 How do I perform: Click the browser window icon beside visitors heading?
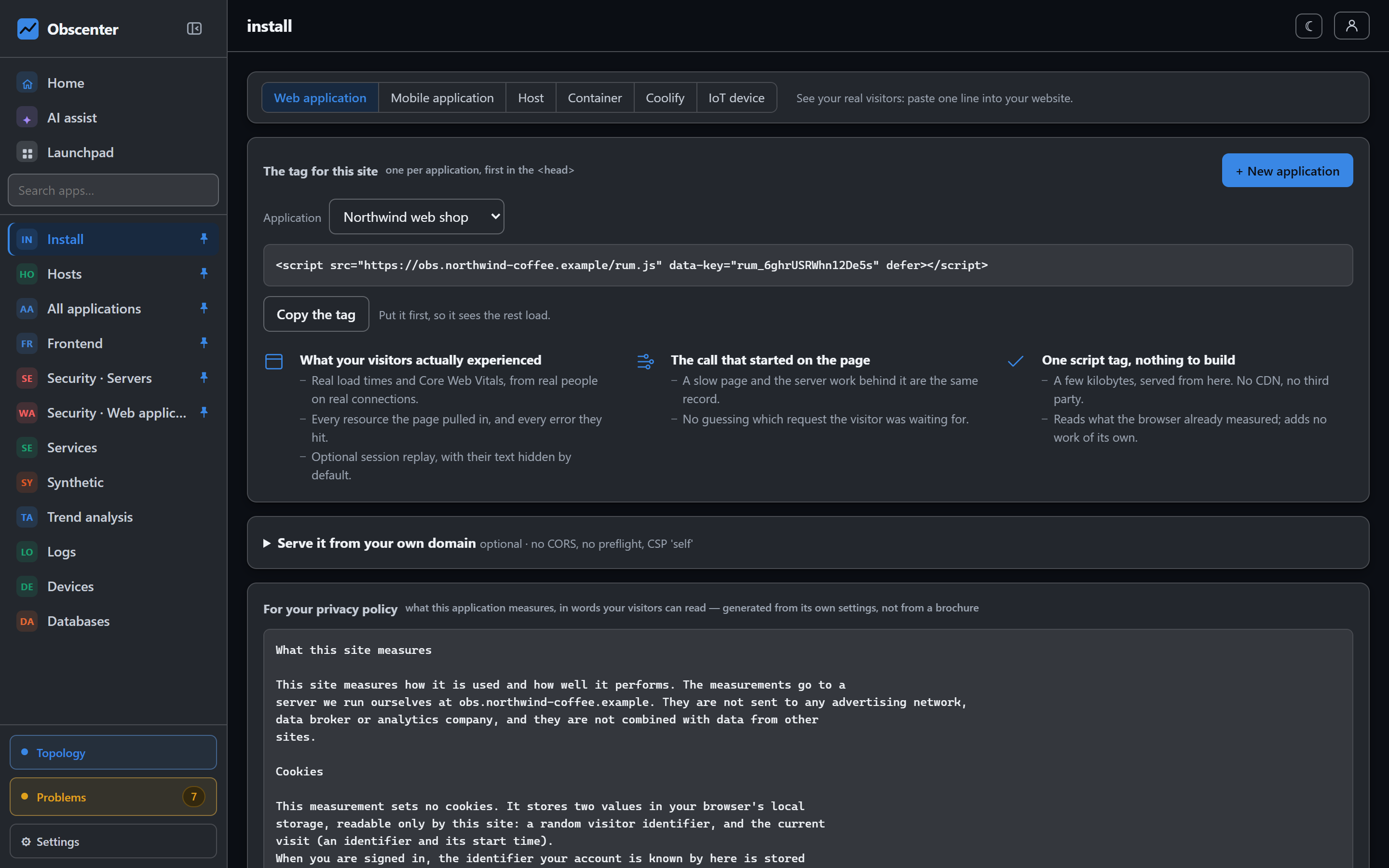[x=274, y=361]
